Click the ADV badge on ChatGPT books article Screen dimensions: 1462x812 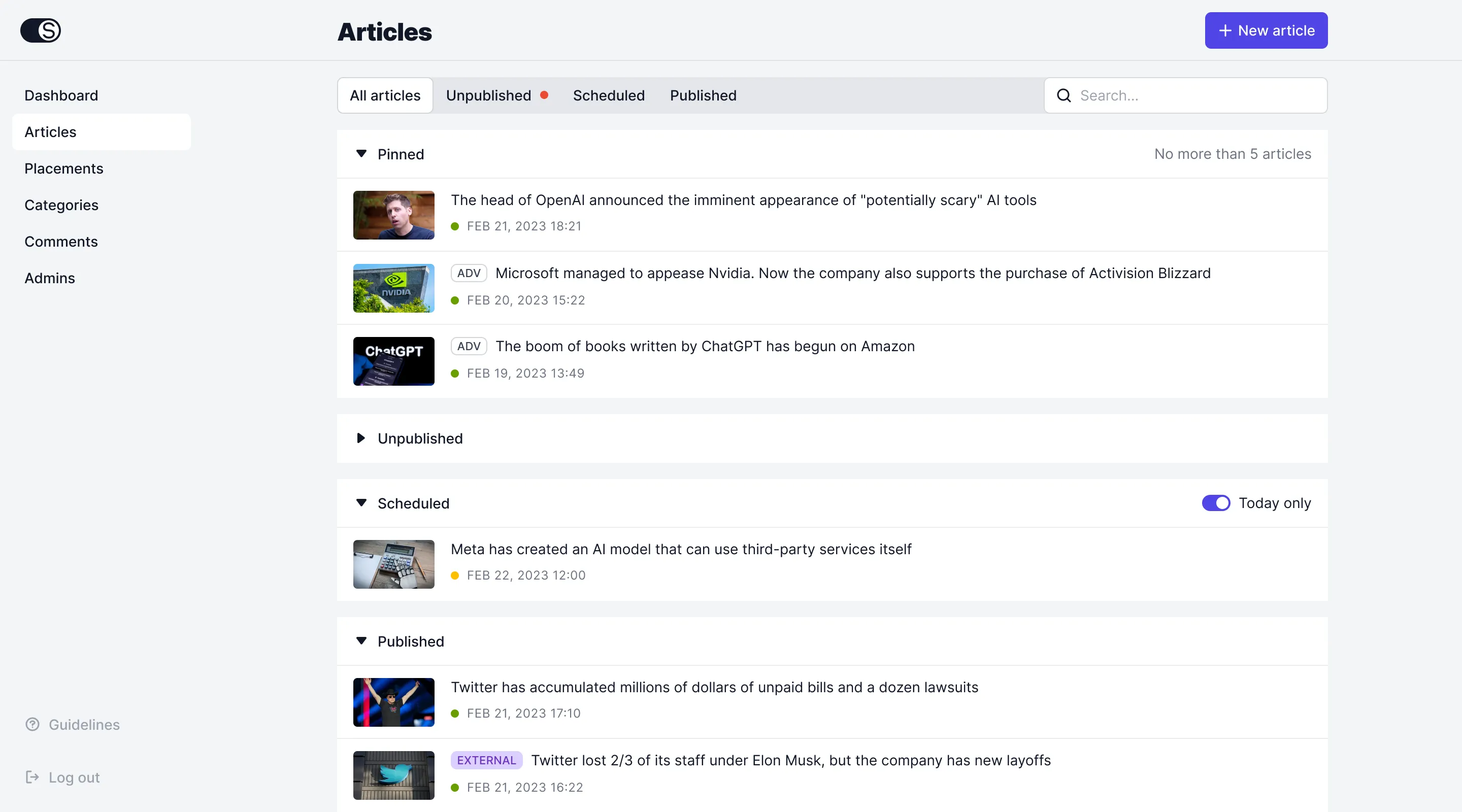coord(468,346)
